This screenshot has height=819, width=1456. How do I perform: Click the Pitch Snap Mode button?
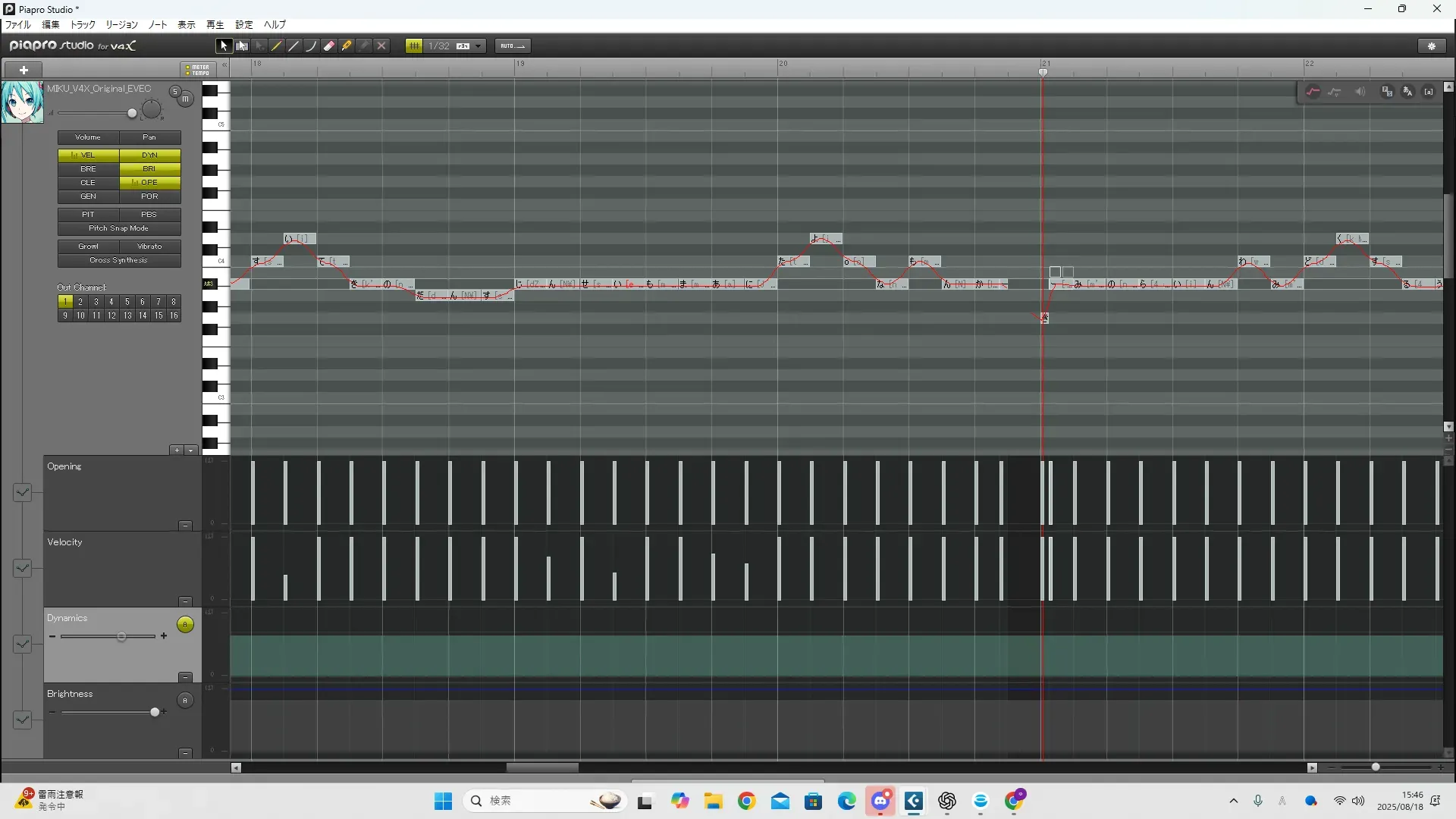pyautogui.click(x=118, y=228)
